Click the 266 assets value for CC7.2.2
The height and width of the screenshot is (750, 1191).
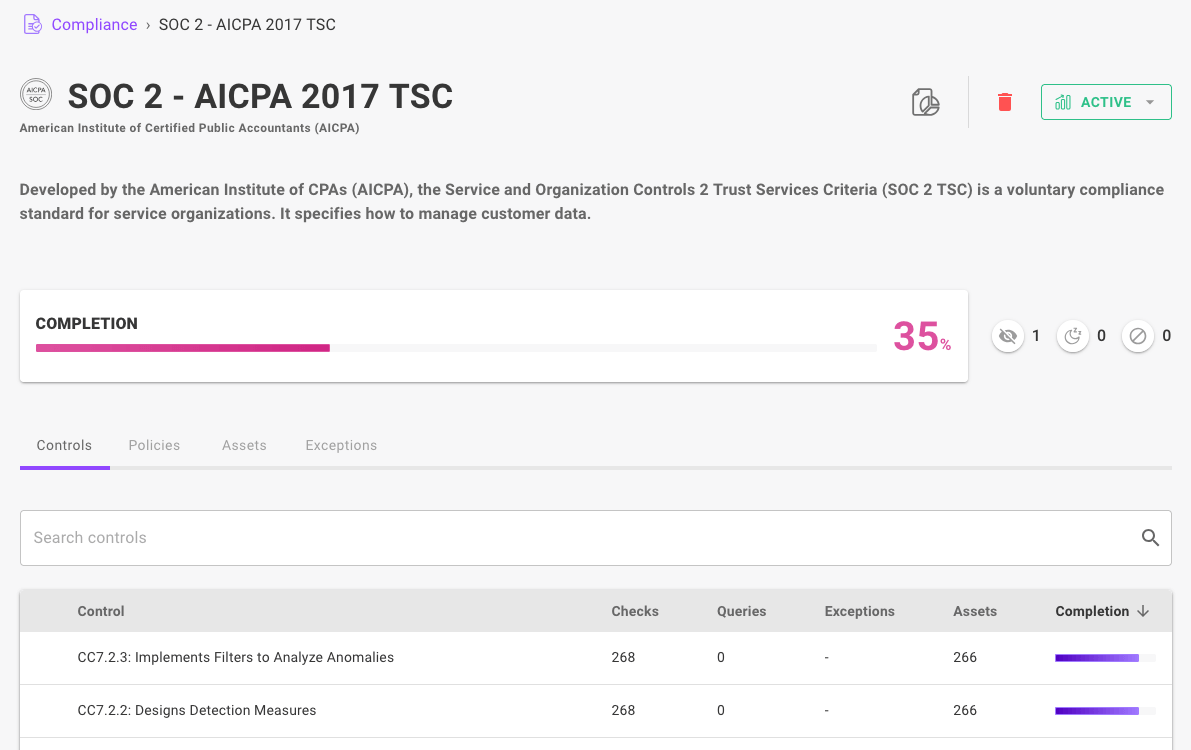point(965,710)
